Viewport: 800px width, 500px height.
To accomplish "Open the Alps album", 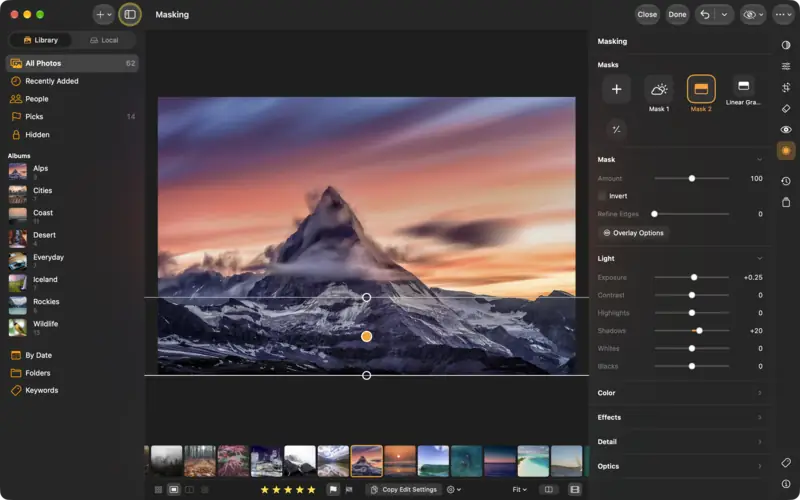I will (72, 171).
